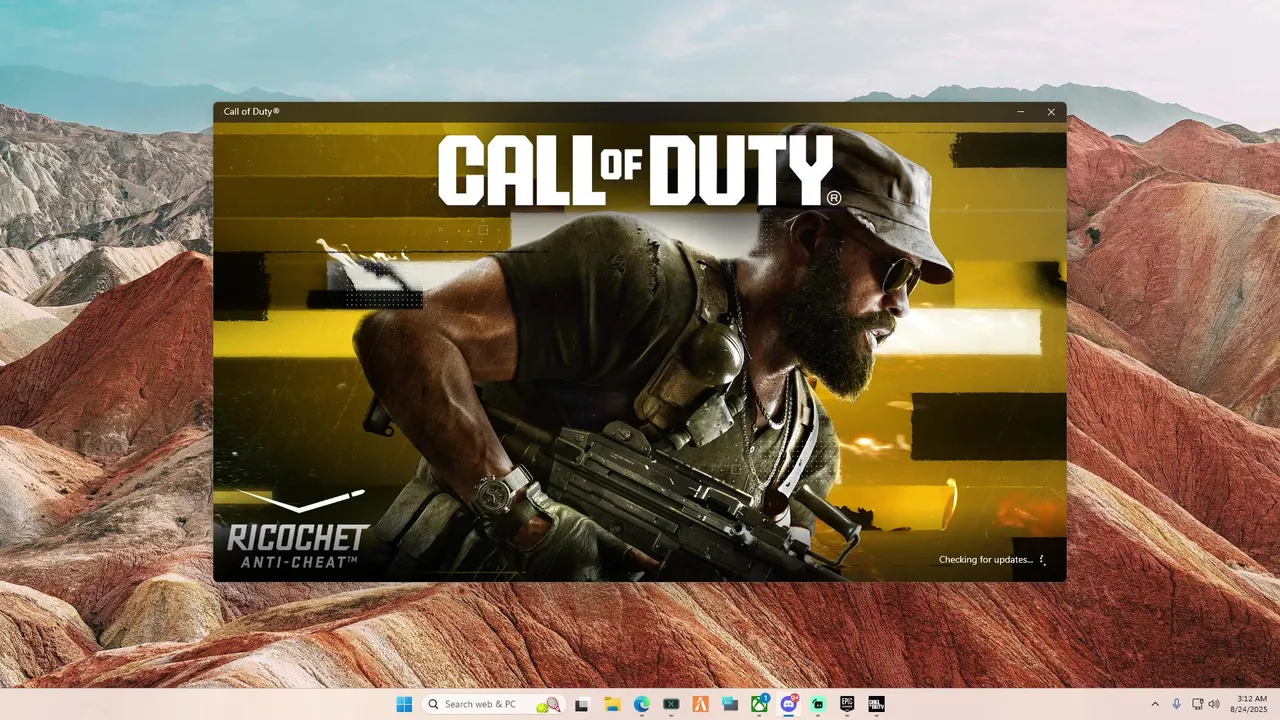Image resolution: width=1280 pixels, height=720 pixels.
Task: Launch Microsoft Edge from the taskbar
Action: coord(641,704)
